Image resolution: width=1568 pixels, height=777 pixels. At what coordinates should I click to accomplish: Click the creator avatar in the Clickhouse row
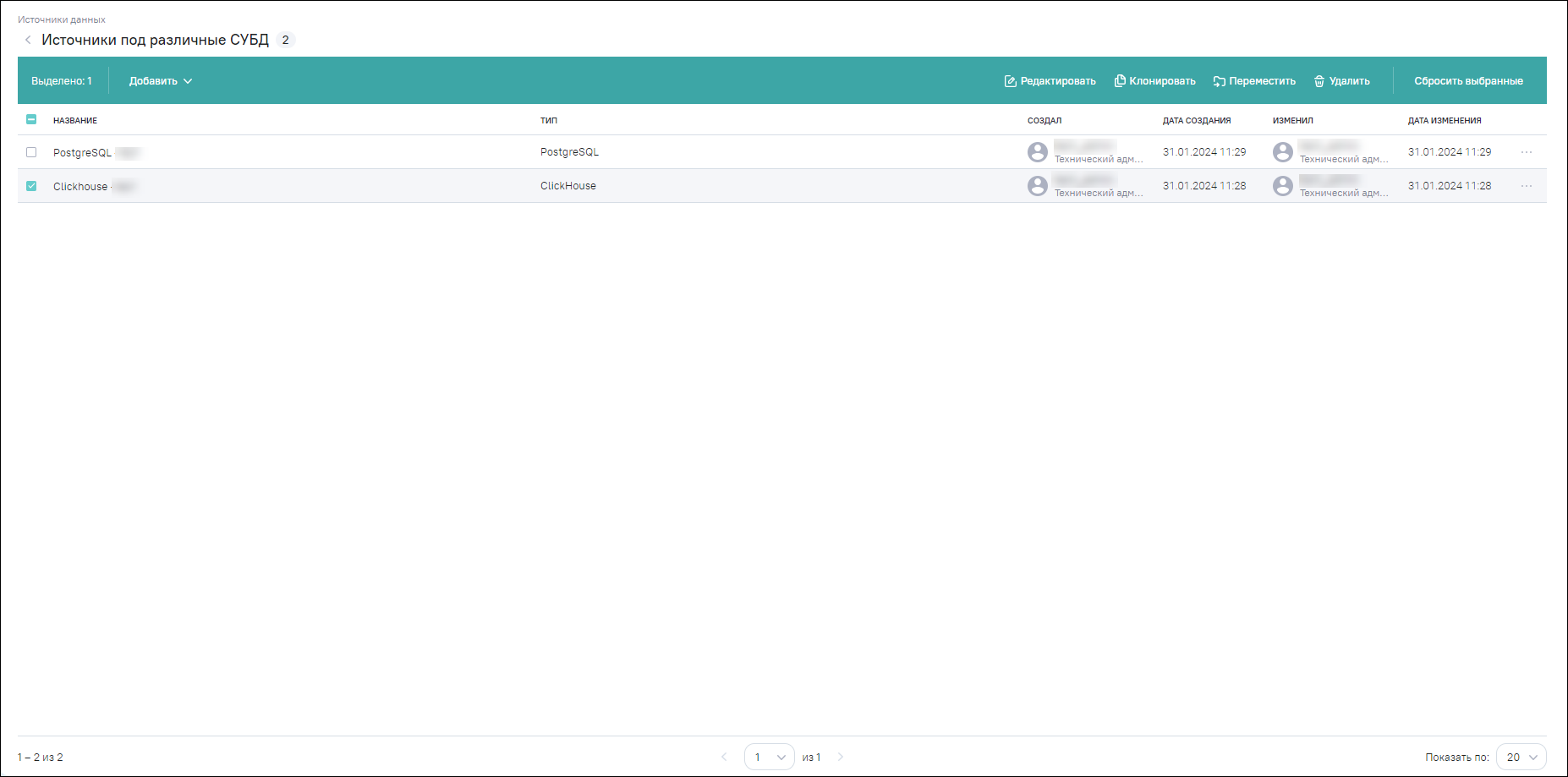point(1038,186)
